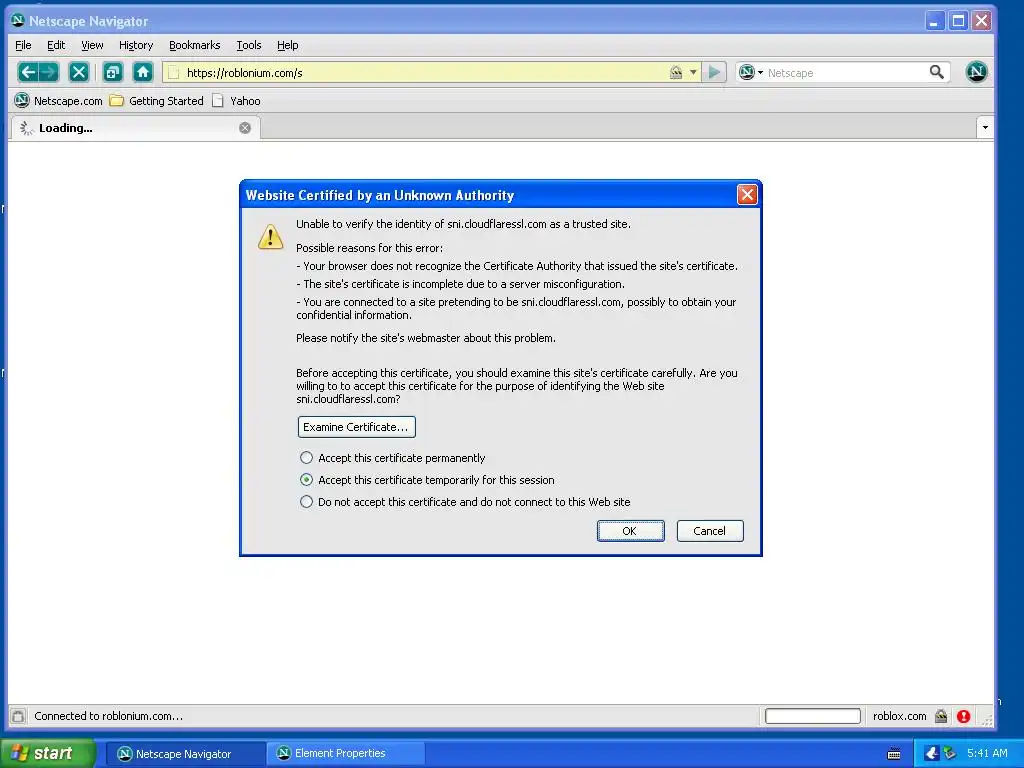Click the keyboard icon in the taskbar
Viewport: 1024px width, 768px height.
coord(894,754)
